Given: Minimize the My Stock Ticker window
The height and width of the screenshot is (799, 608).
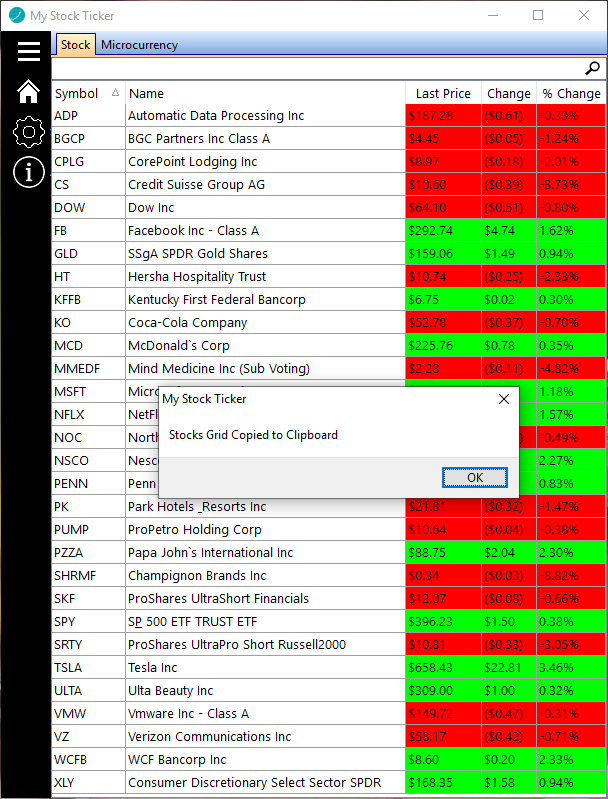Looking at the screenshot, I should pyautogui.click(x=492, y=15).
